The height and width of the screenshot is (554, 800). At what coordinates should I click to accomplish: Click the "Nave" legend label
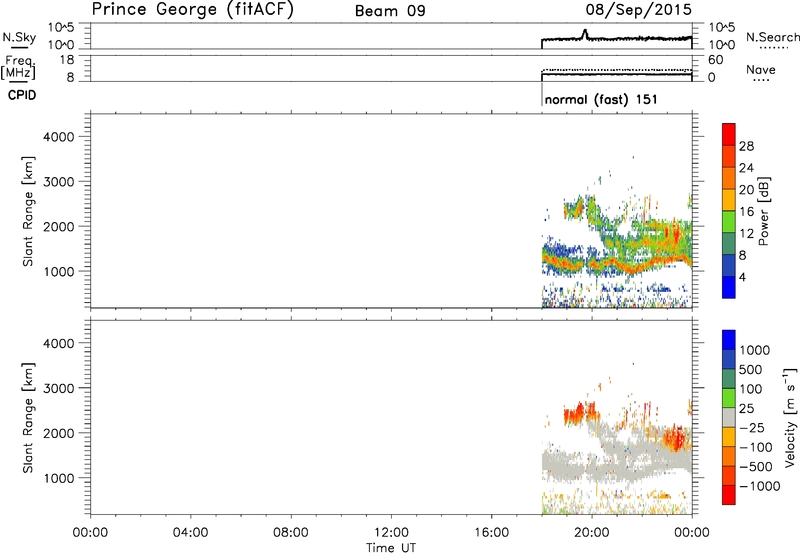[x=761, y=69]
